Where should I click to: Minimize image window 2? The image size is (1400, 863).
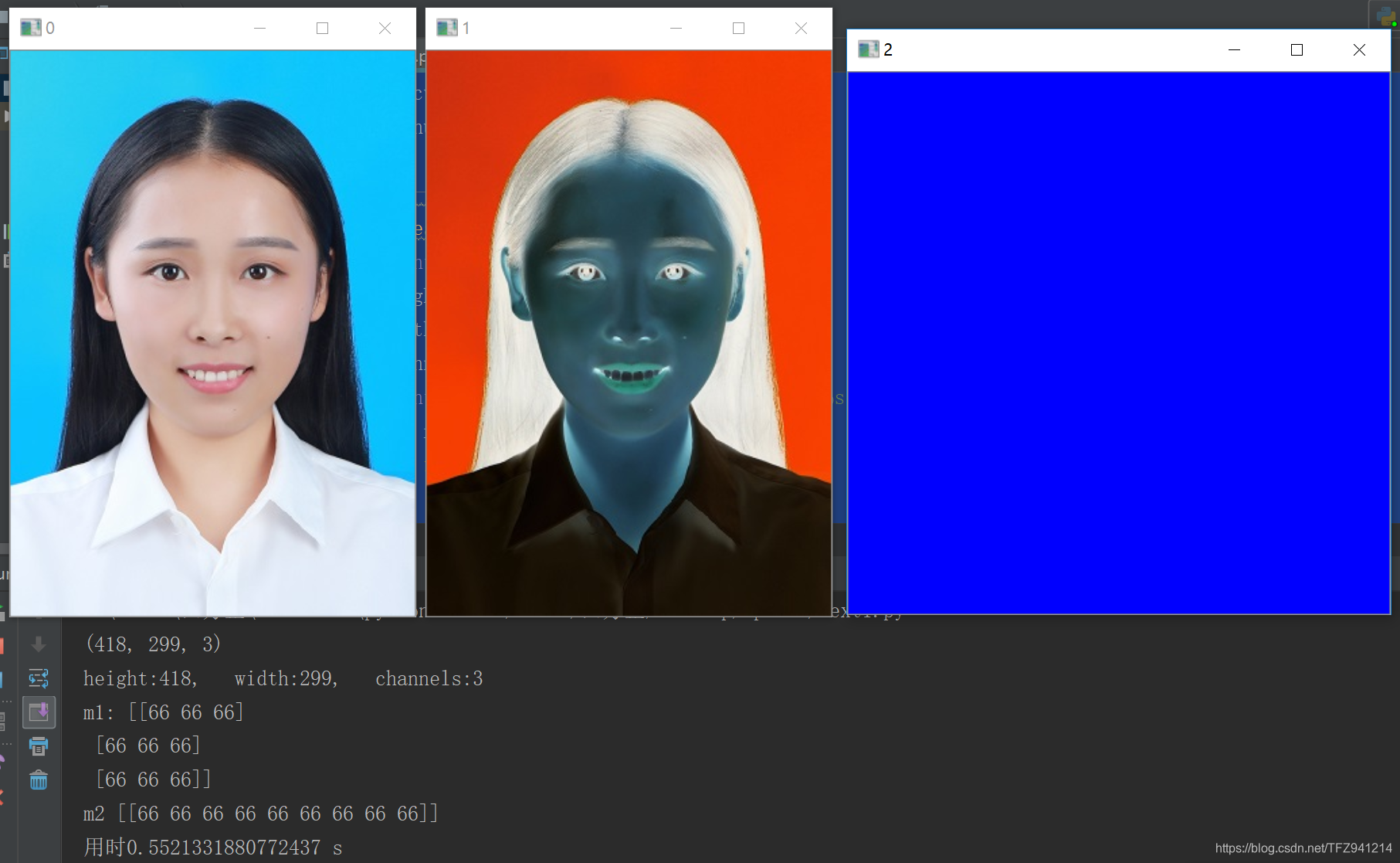tap(1234, 49)
